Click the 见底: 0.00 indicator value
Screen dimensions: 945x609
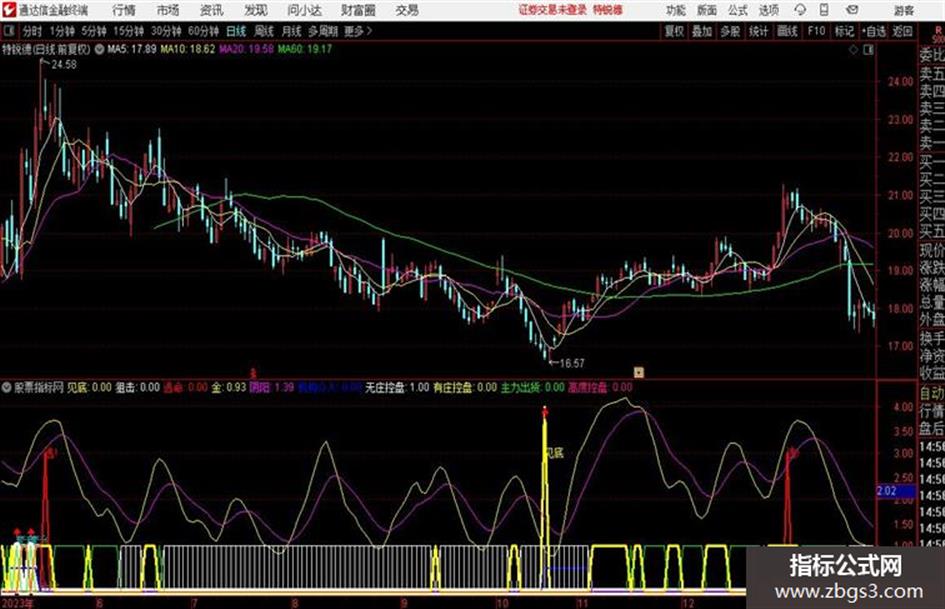point(89,387)
